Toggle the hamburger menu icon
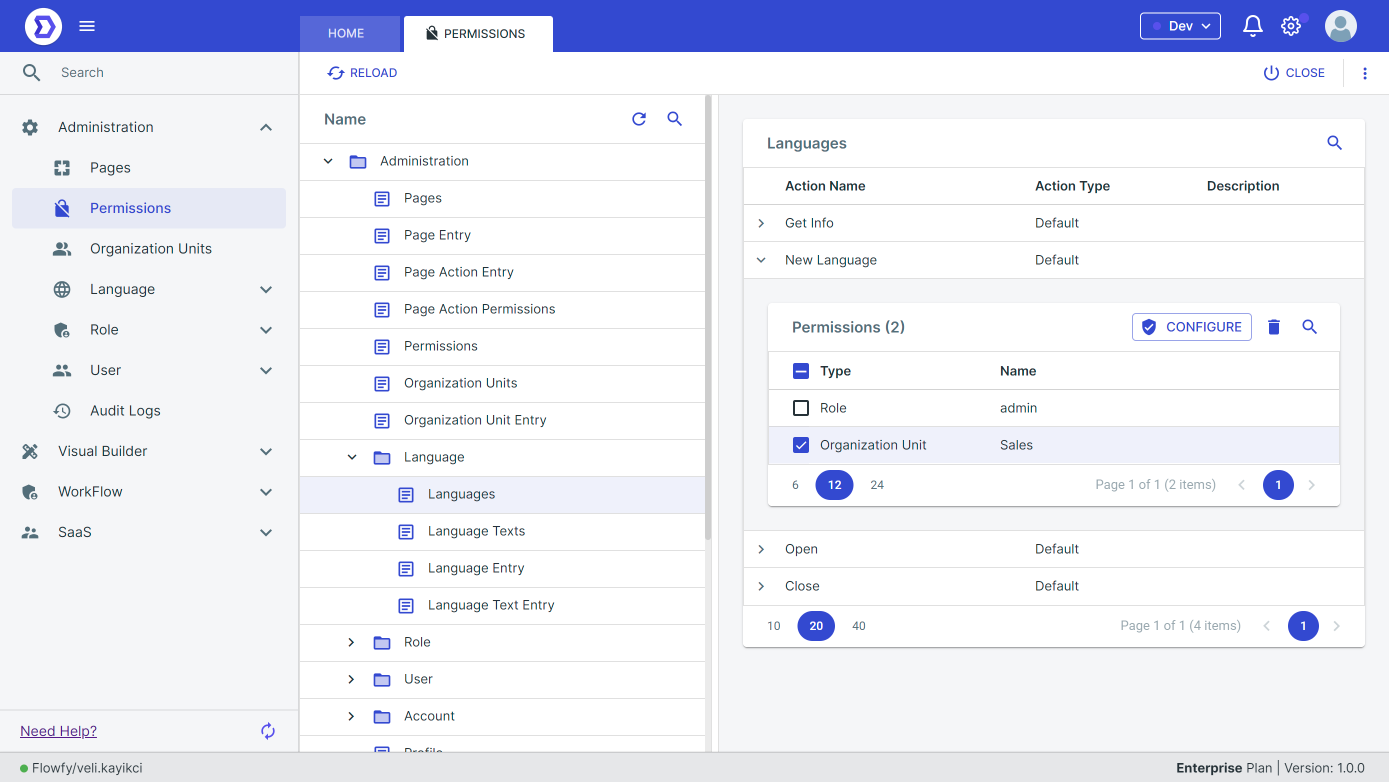 coord(87,26)
